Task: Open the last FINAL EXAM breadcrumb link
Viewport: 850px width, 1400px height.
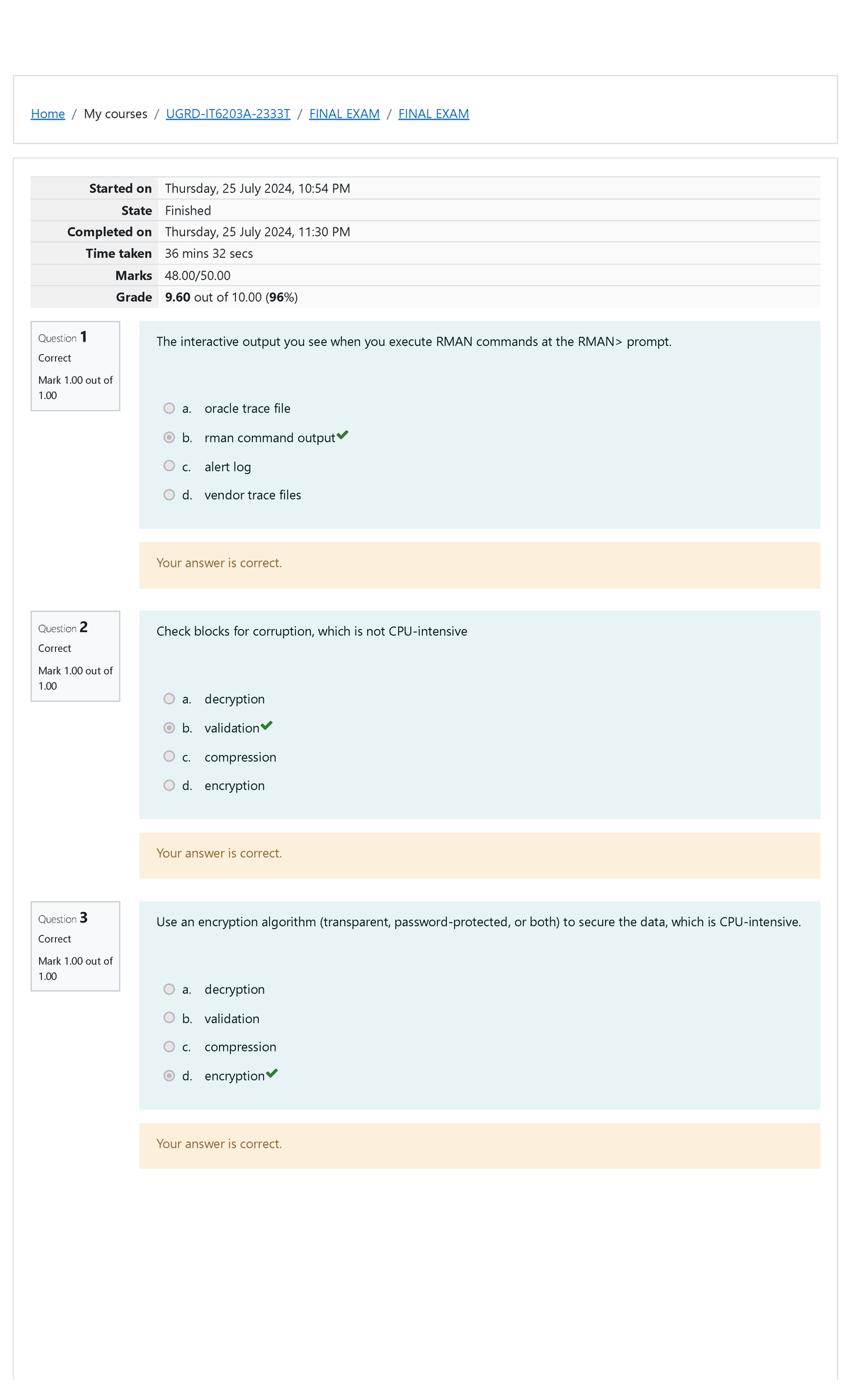Action: 433,113
